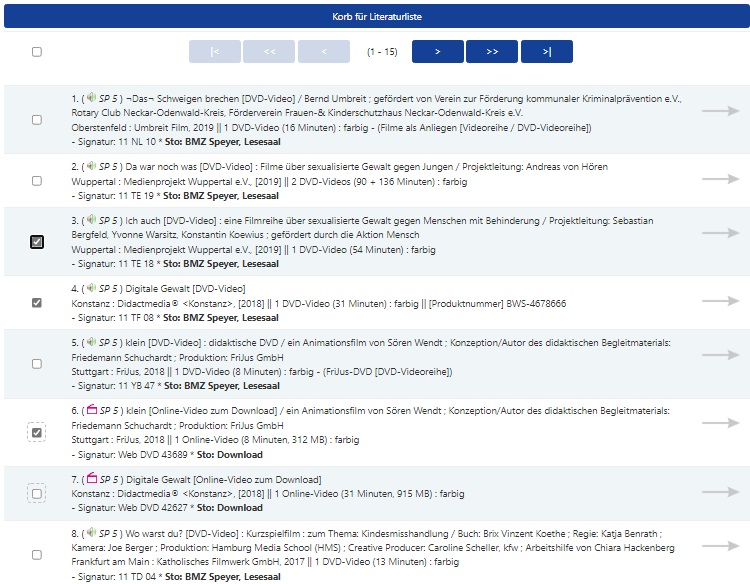Click Sto: Download of entry 7
The image size is (750, 584).
[x=230, y=507]
